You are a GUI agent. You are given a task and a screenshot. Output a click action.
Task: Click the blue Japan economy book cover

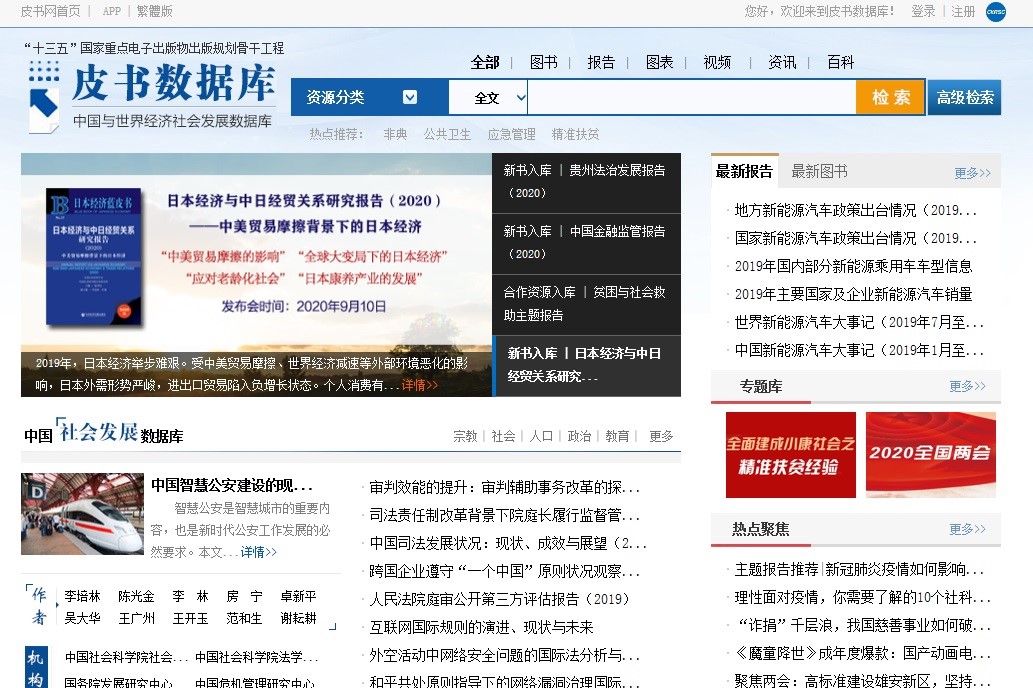pos(94,256)
